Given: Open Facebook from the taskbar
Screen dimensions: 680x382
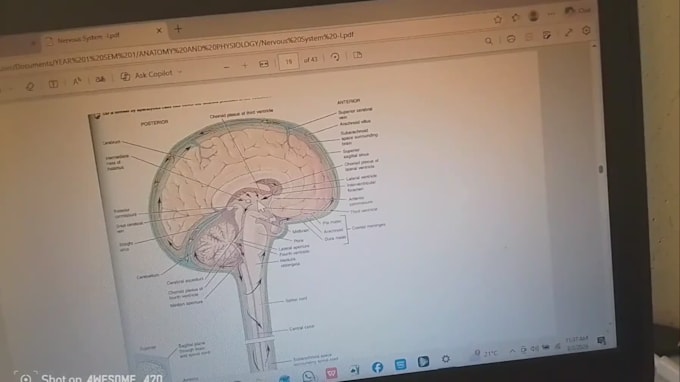Looking at the screenshot, I should point(377,367).
